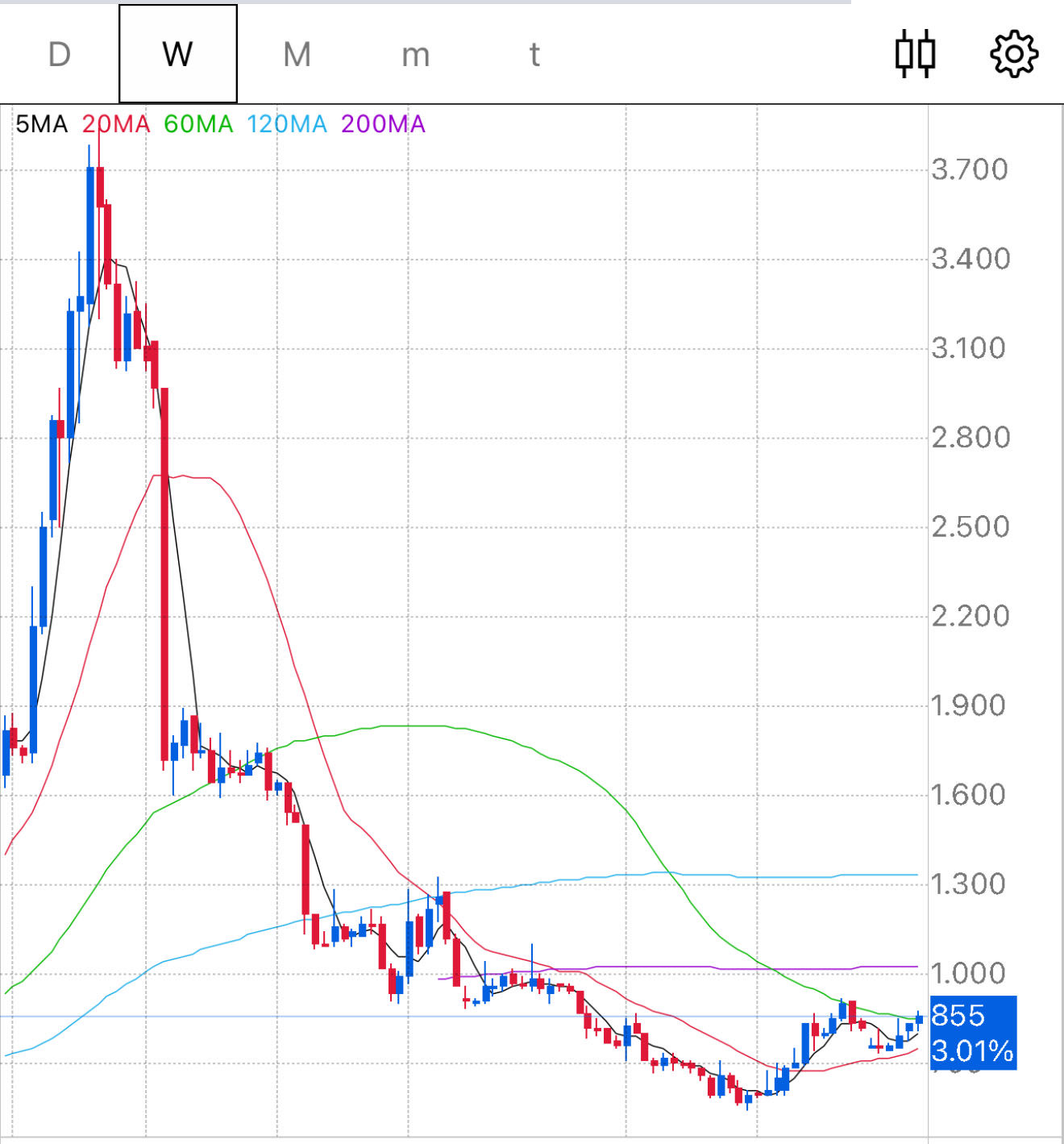1064x1144 pixels.
Task: Tap the 200MA legend label
Action: coord(383,124)
